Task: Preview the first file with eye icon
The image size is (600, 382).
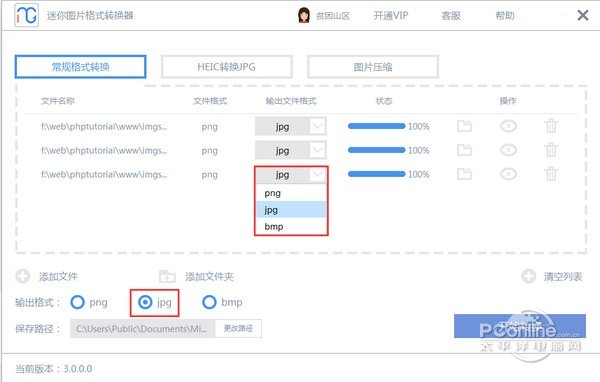Action: (x=509, y=126)
